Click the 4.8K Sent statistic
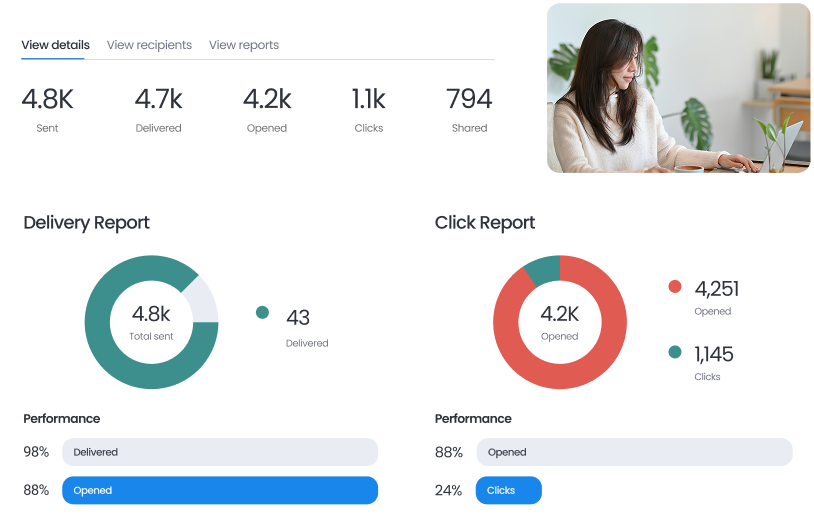 click(x=47, y=108)
